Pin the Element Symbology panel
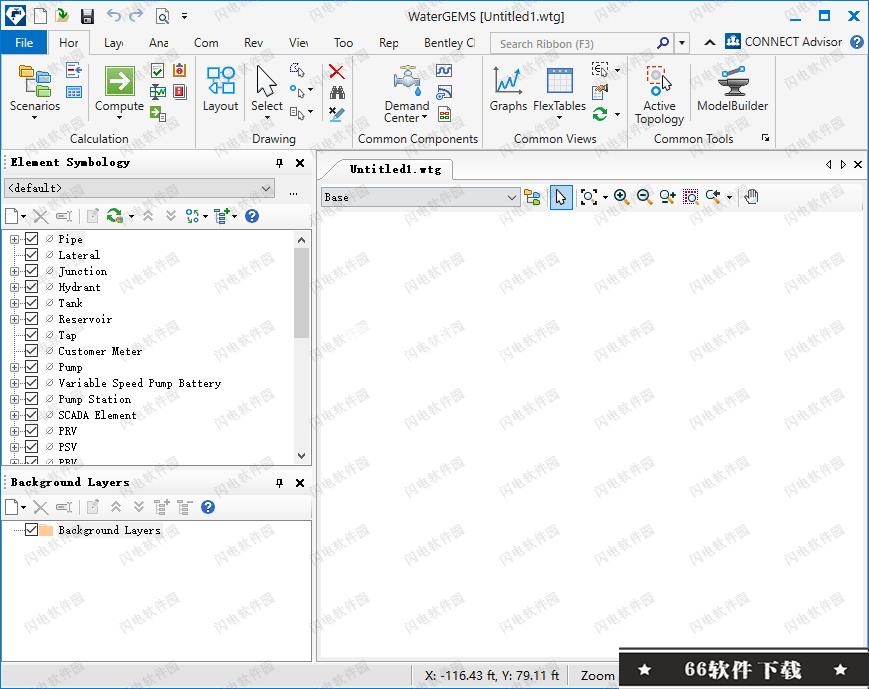869x689 pixels. coord(279,162)
